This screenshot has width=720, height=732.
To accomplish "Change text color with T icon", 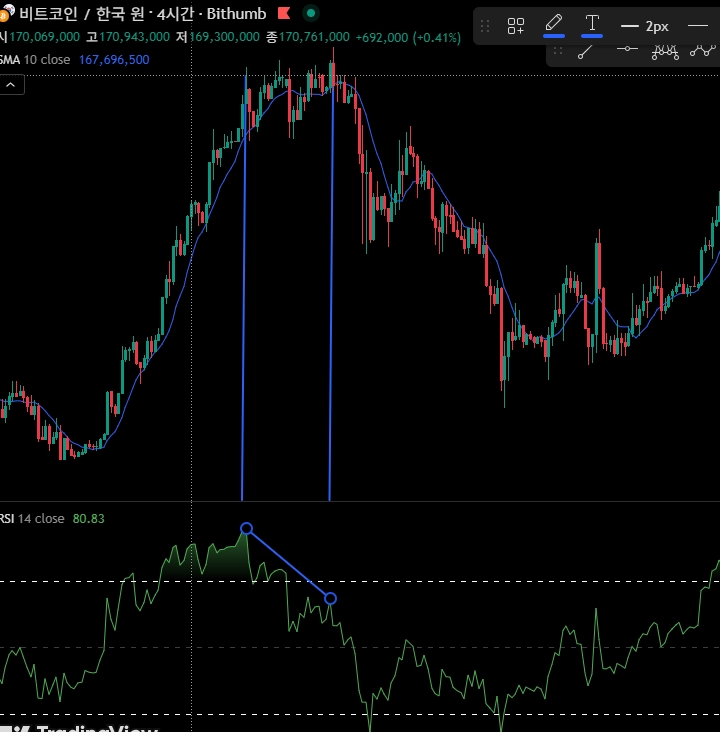I will tap(592, 26).
